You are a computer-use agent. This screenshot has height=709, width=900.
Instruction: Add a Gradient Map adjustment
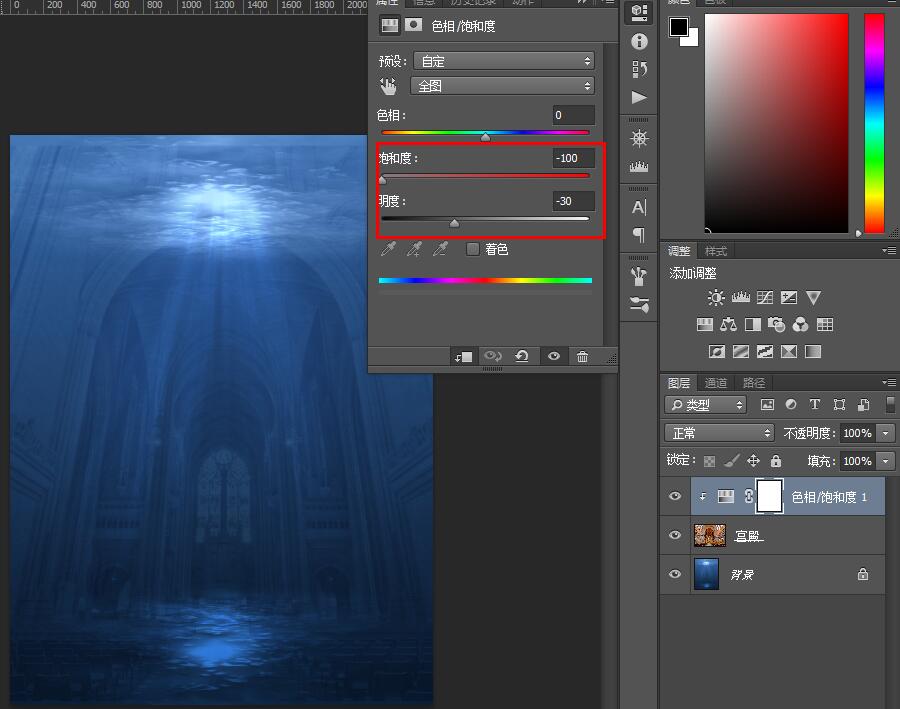(813, 351)
